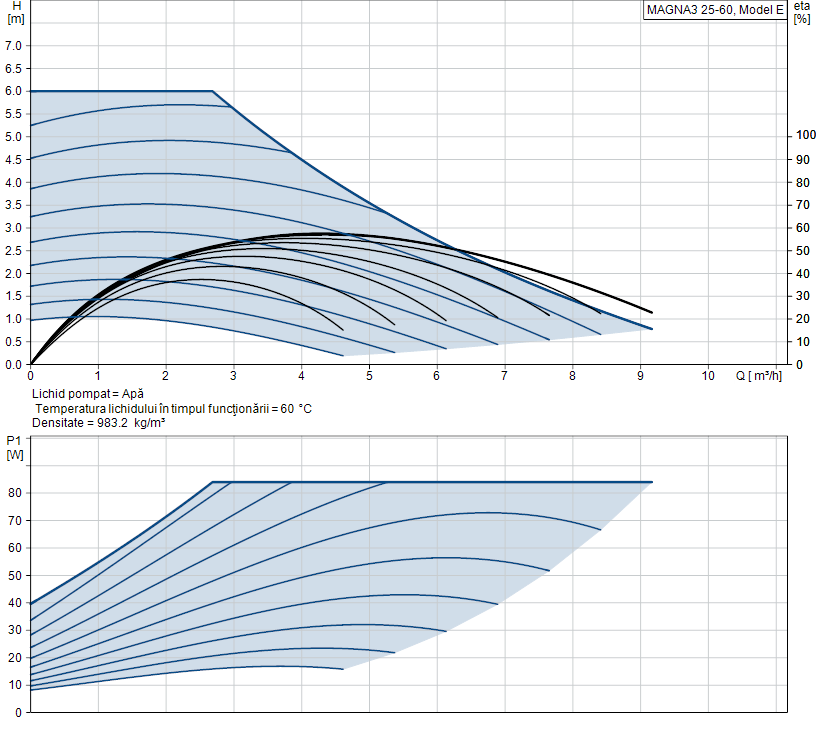The image size is (818, 729).
Task: Click the 9 tick on the Q flow axis
Action: 640,377
